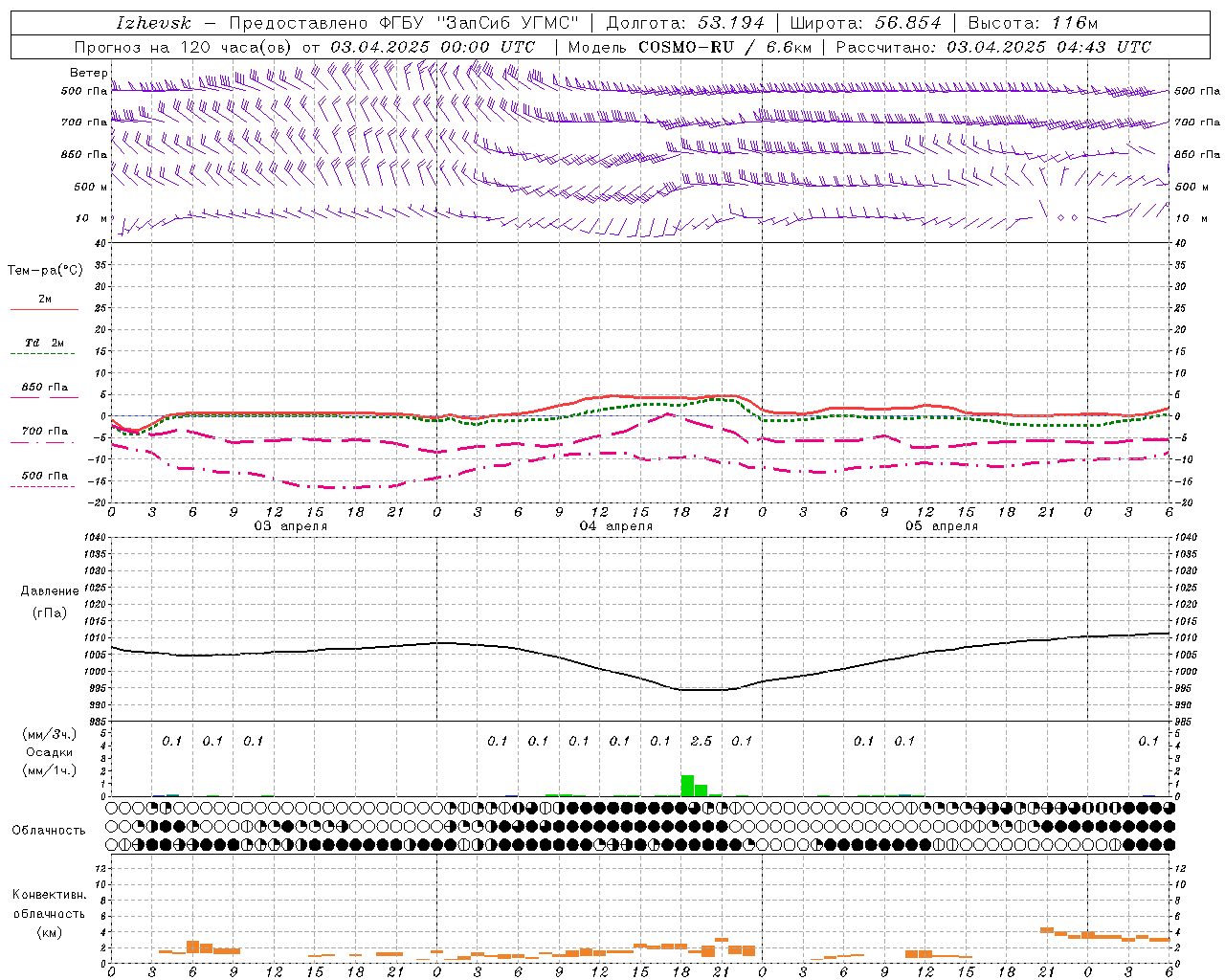Screen dimensions: 1225x980
Task: Click the right-side 850 гПа wind level label
Action: click(1197, 154)
